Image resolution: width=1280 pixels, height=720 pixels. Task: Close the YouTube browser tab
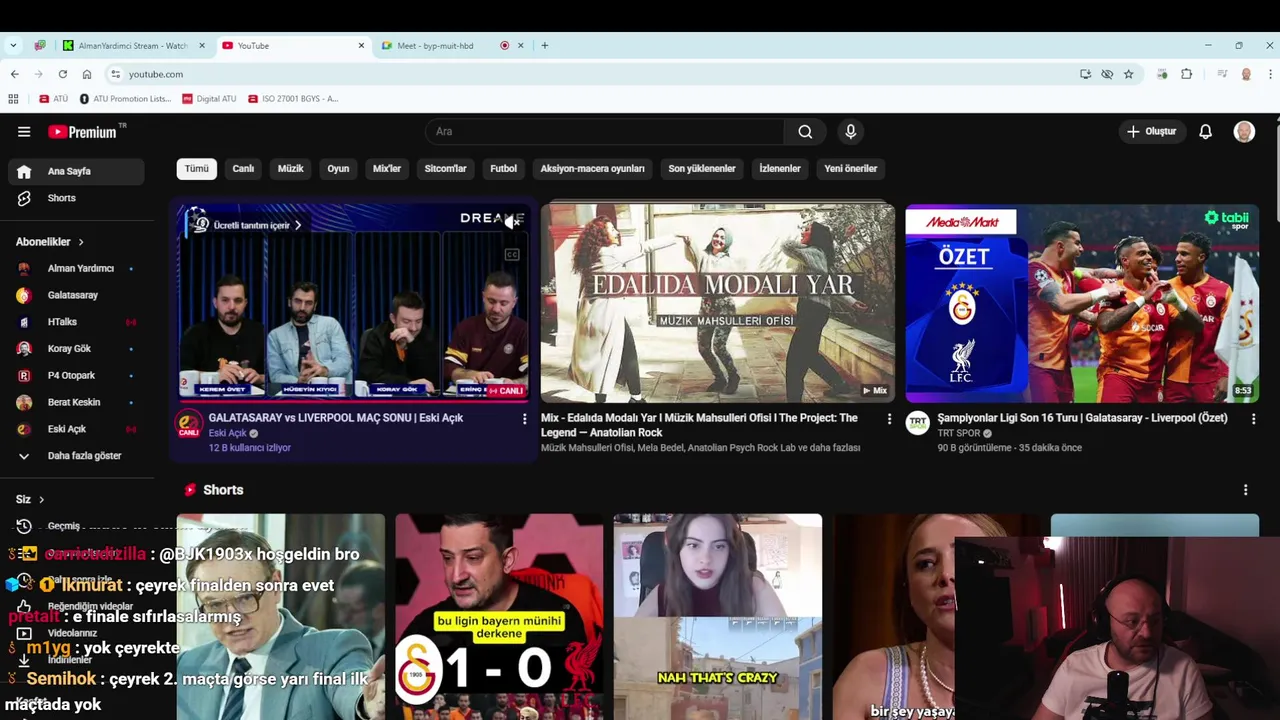[361, 45]
